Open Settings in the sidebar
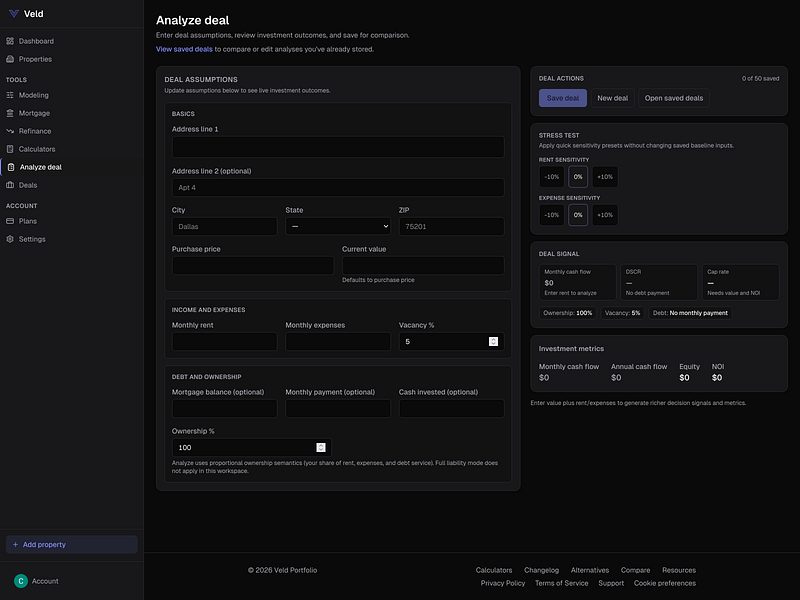Viewport: 800px width, 600px height. pyautogui.click(x=71, y=239)
